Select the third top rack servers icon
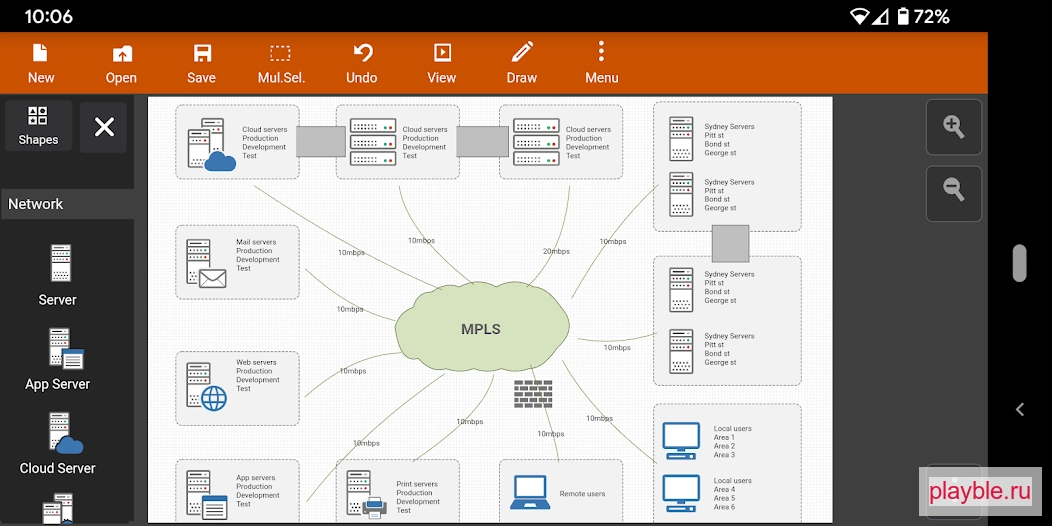Viewport: 1052px width, 526px height. pos(536,142)
